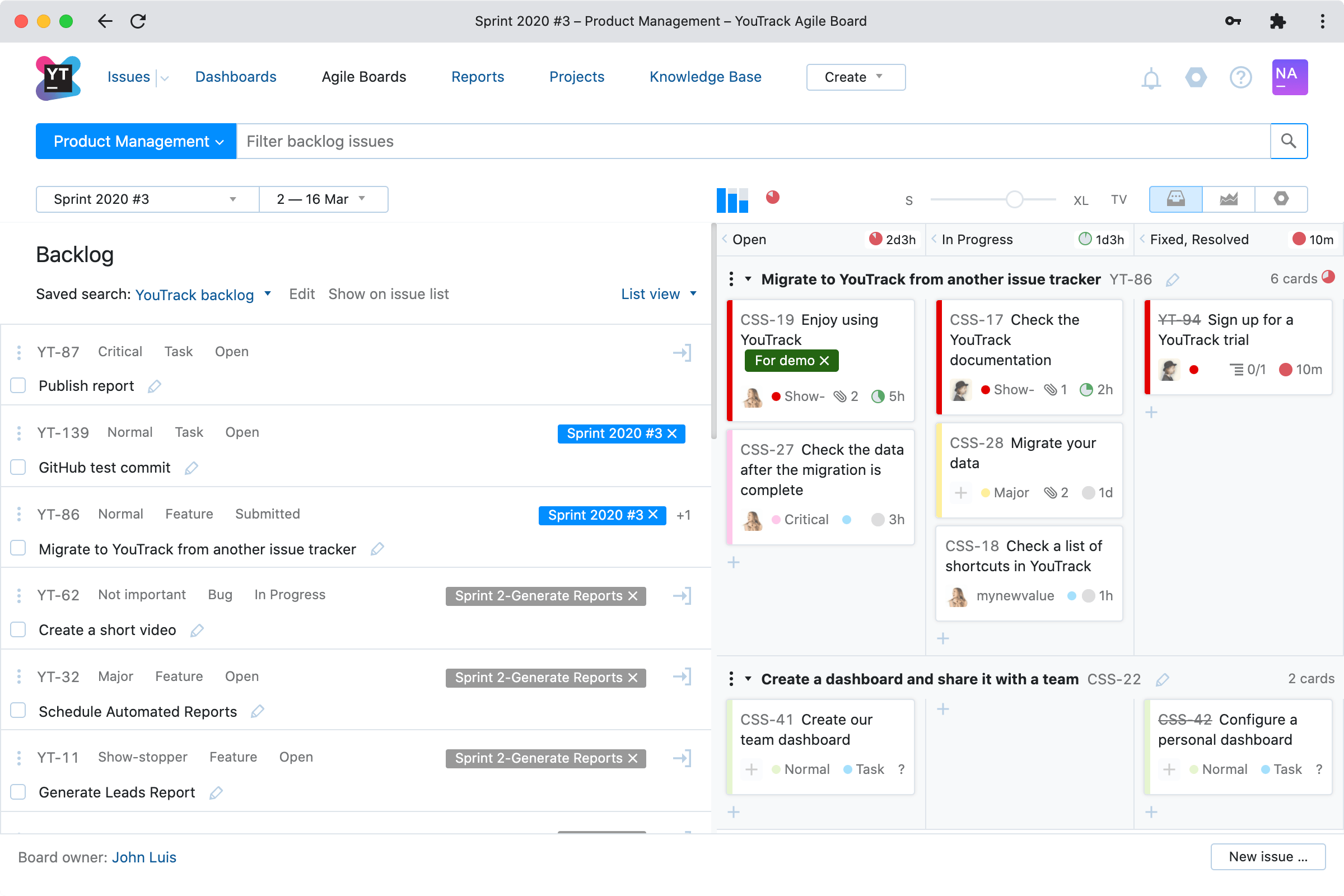Open swimlane CSS-22 three-dot menu
The height and width of the screenshot is (896, 1344).
point(731,679)
